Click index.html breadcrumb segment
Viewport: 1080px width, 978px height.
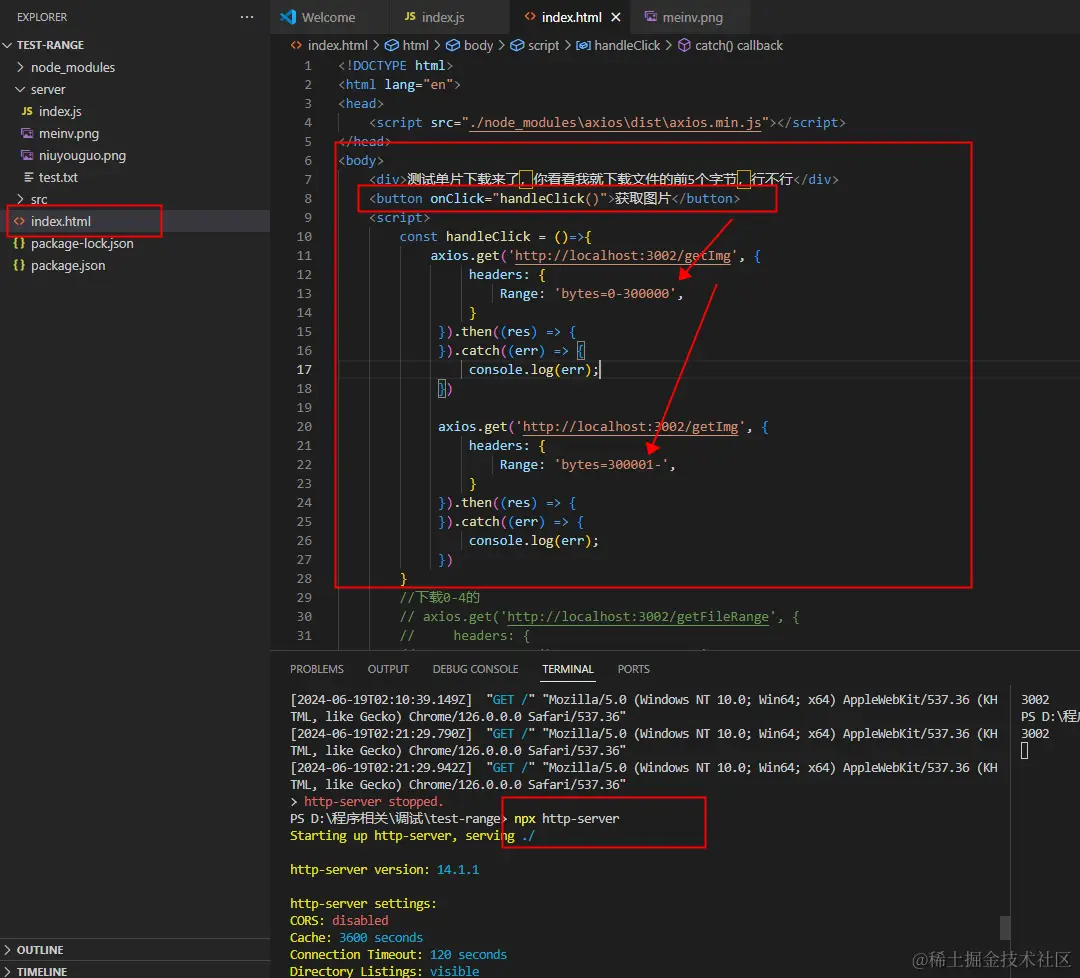pos(338,45)
